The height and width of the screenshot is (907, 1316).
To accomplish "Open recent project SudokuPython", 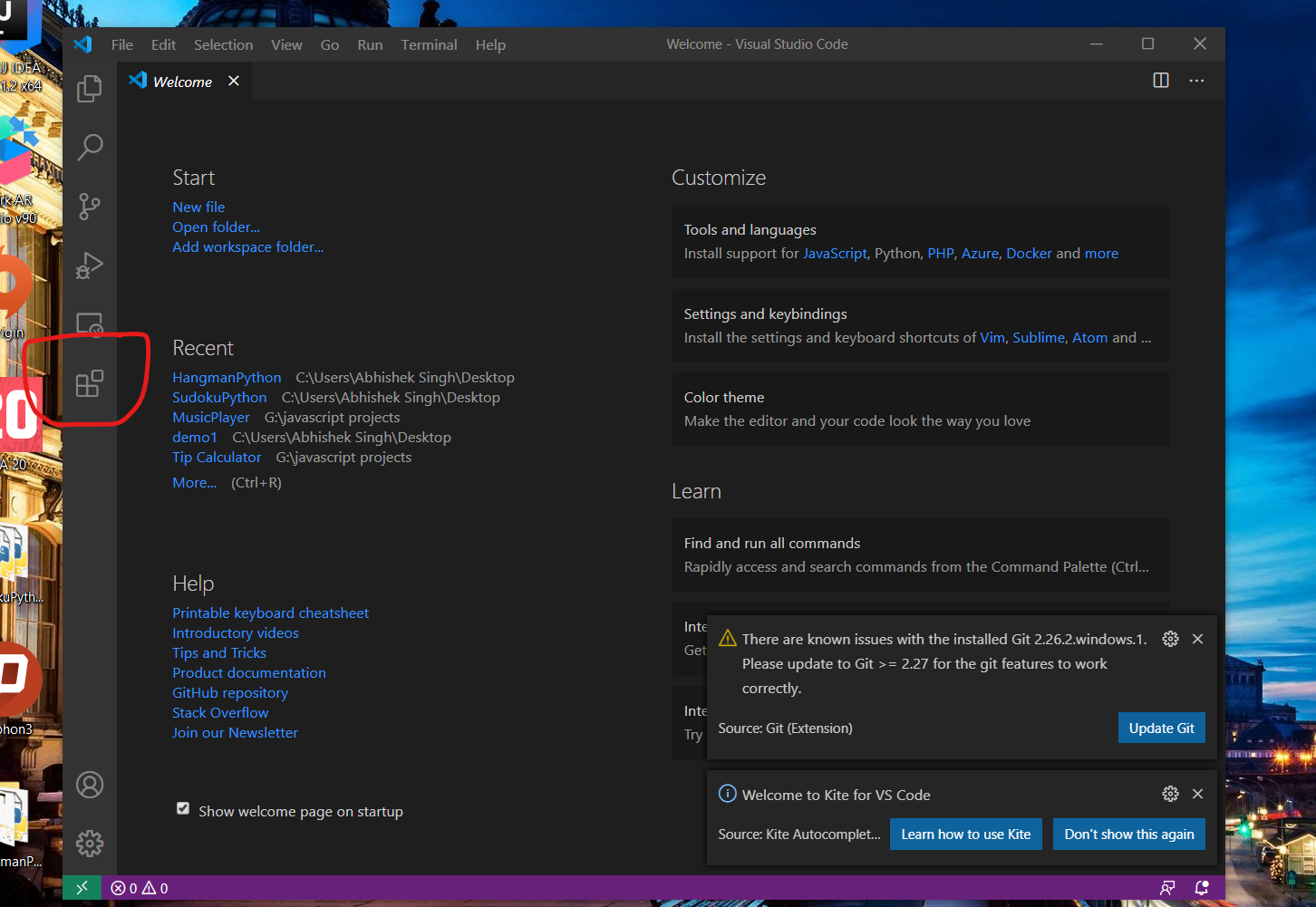I will (x=219, y=397).
